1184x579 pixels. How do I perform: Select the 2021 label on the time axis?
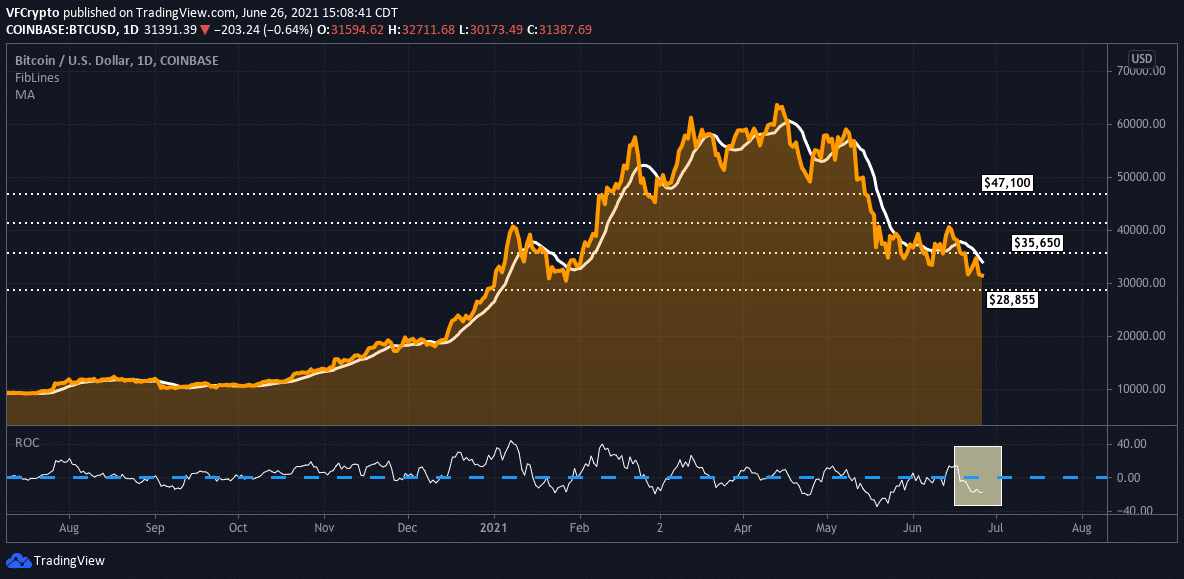coord(492,527)
